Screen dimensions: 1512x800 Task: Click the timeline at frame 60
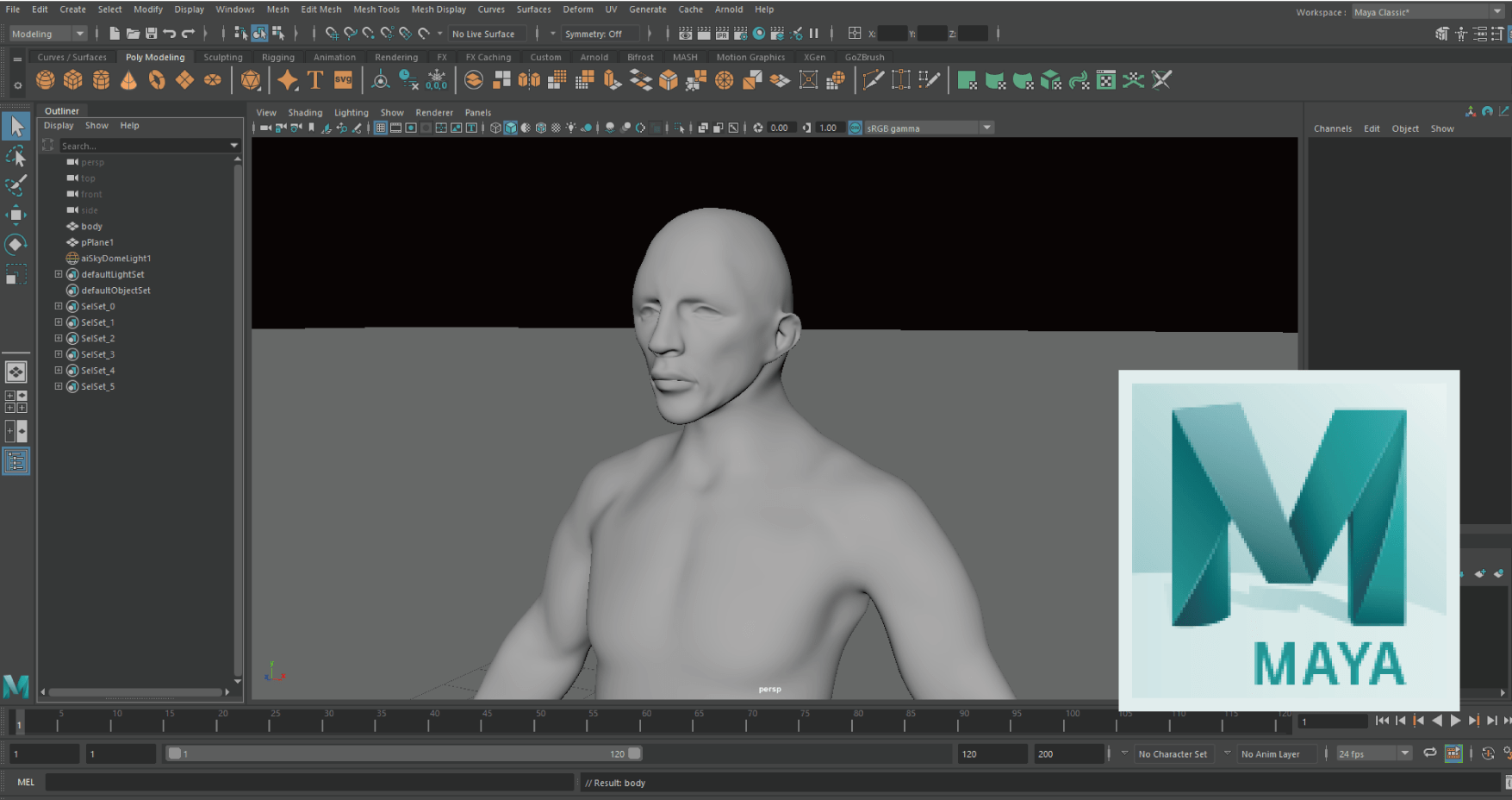click(x=646, y=722)
